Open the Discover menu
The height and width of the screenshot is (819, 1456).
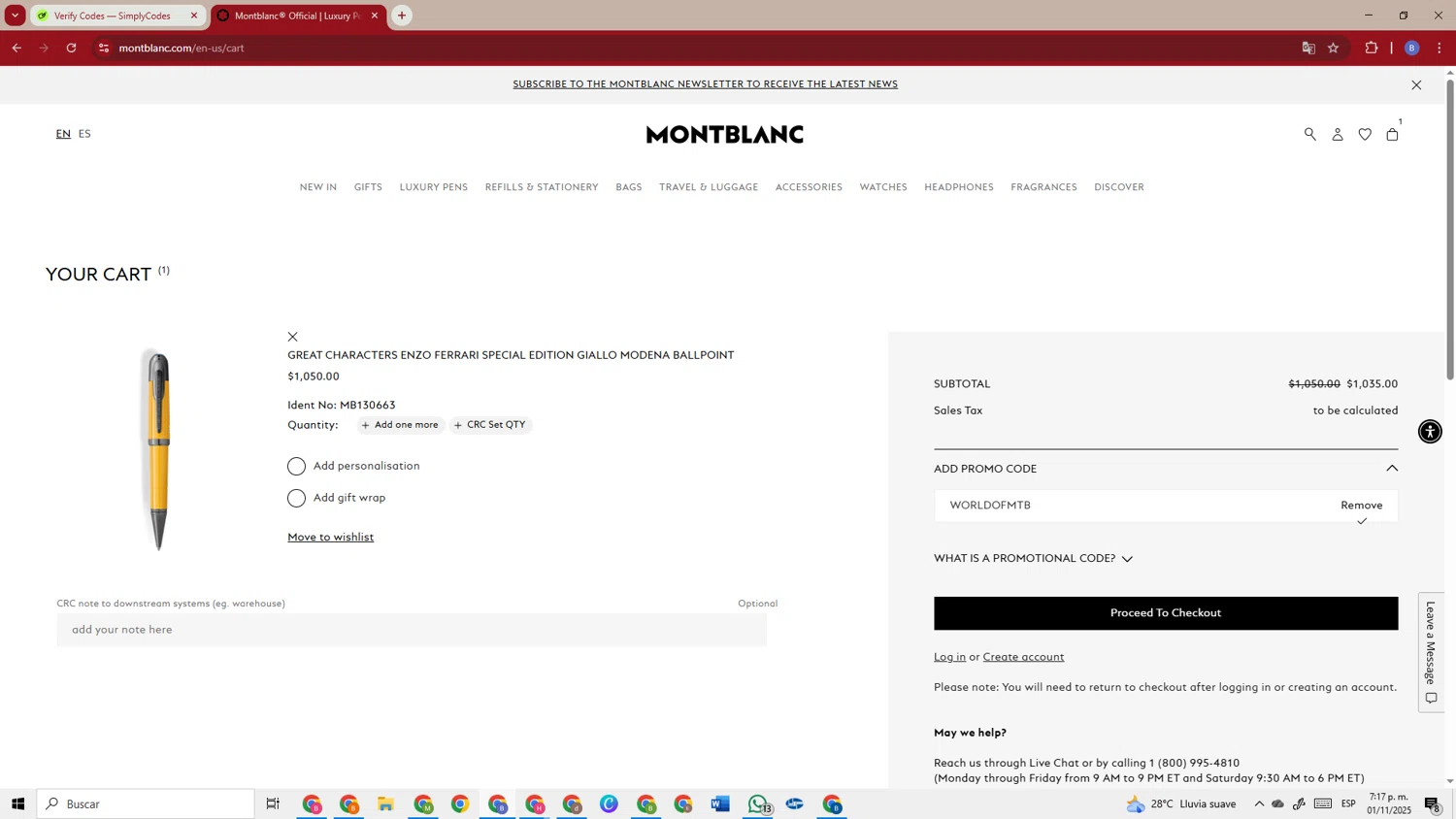coord(1119,187)
